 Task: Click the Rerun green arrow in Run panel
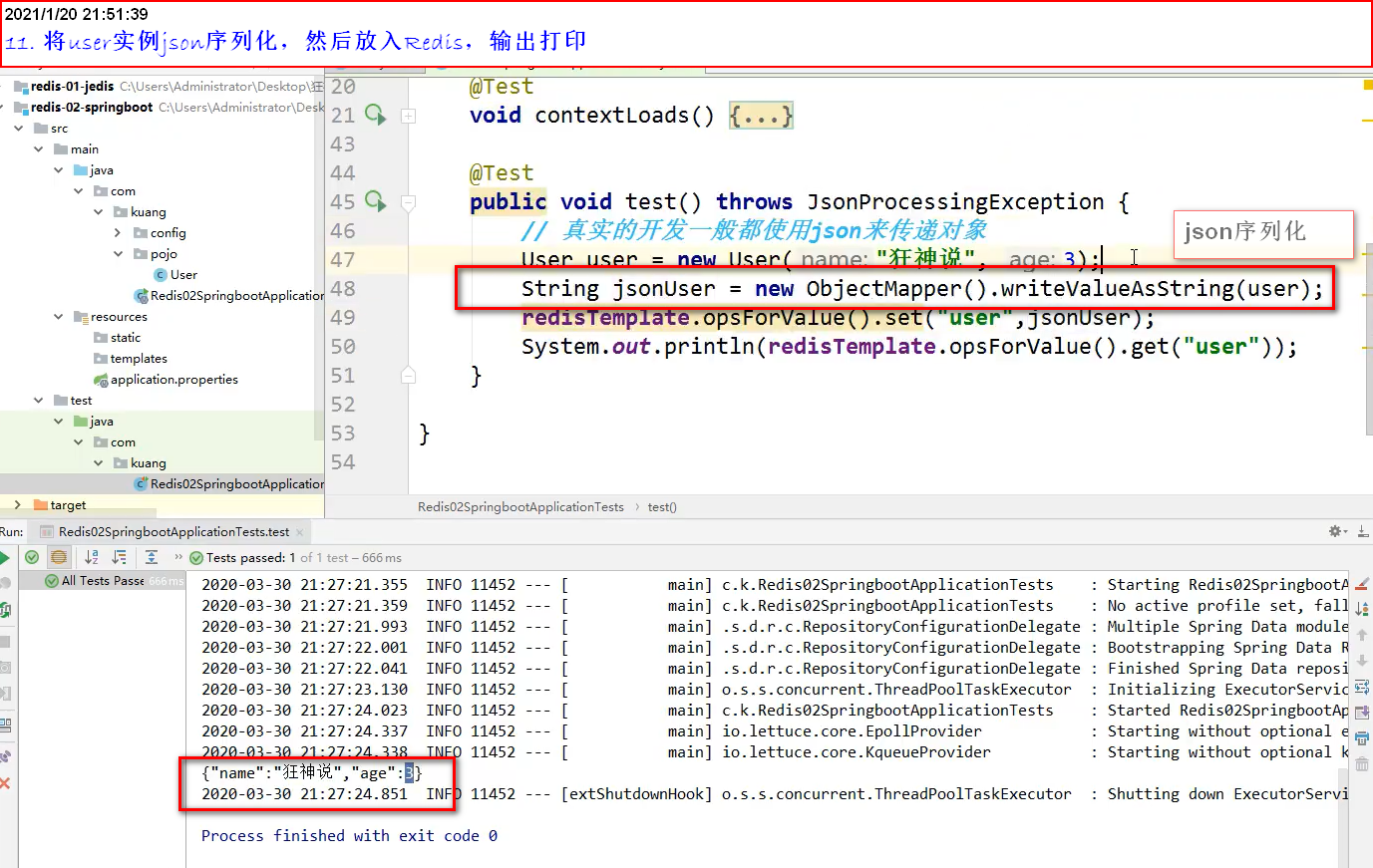(x=5, y=558)
